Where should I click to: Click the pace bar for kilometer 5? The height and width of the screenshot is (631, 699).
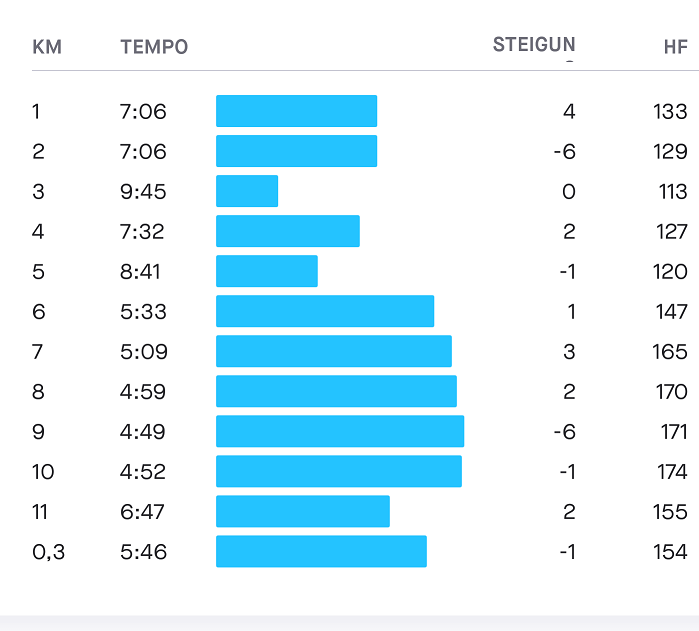coord(267,271)
